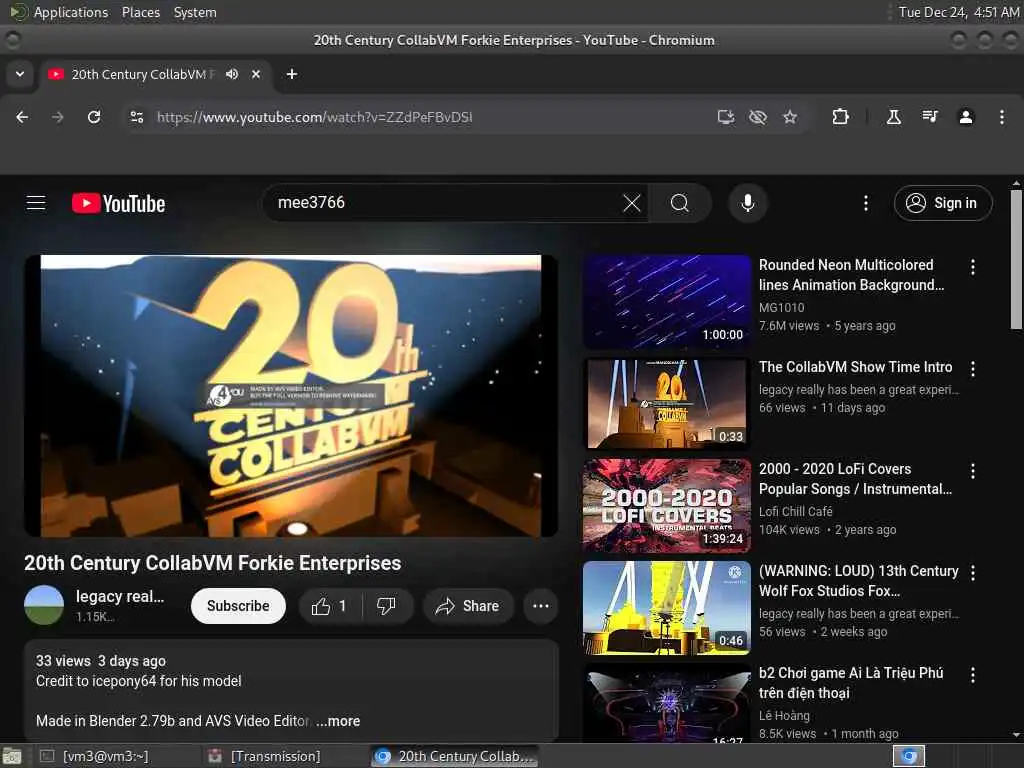
Task: Open b2 Chơi game Ai Là Triệu Phú video
Action: point(851,682)
